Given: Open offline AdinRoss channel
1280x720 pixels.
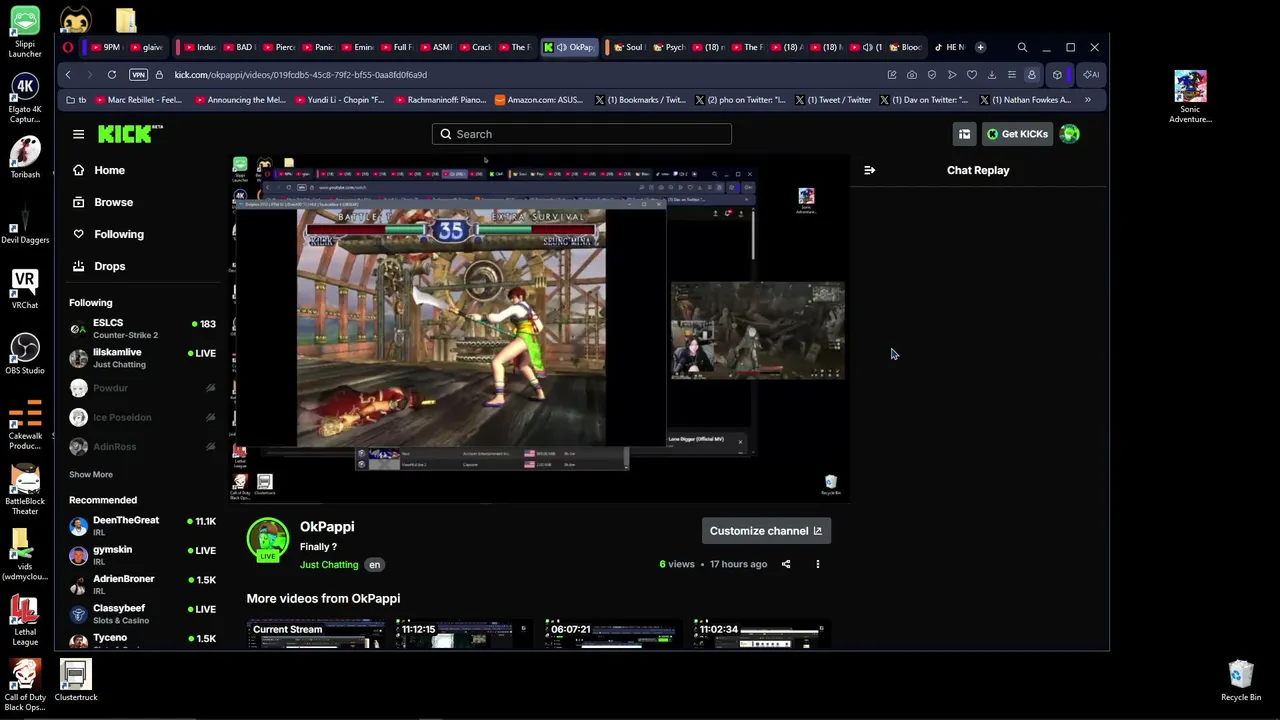Looking at the screenshot, I should (x=142, y=446).
